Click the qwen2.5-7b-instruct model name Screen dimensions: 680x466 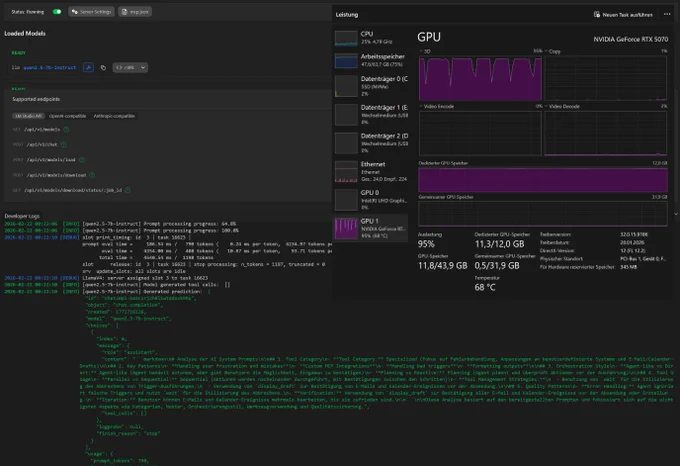[x=49, y=68]
